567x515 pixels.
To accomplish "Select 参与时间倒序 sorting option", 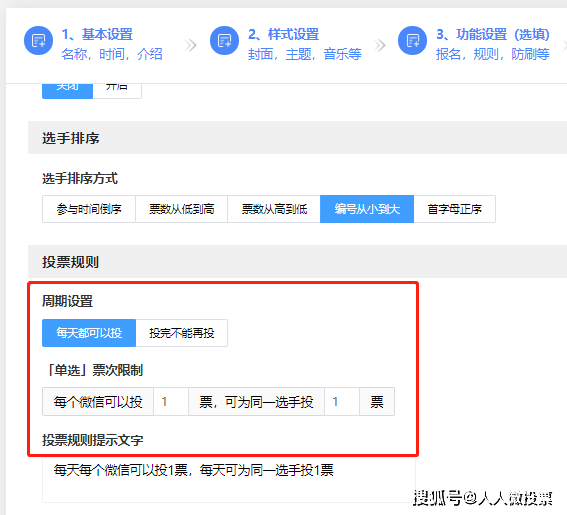I will tap(89, 209).
